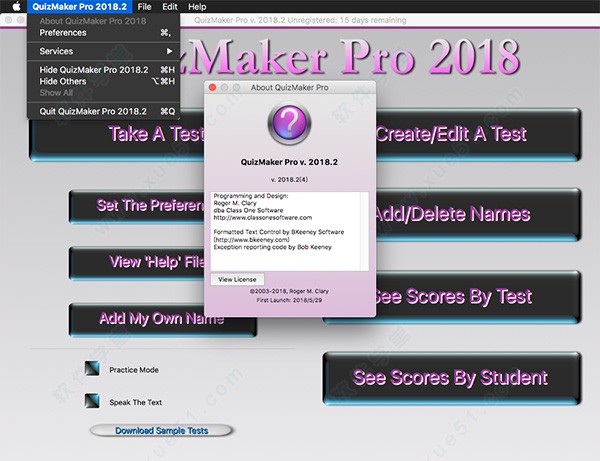Open Set The Preferences button
The image size is (600, 461).
point(137,206)
